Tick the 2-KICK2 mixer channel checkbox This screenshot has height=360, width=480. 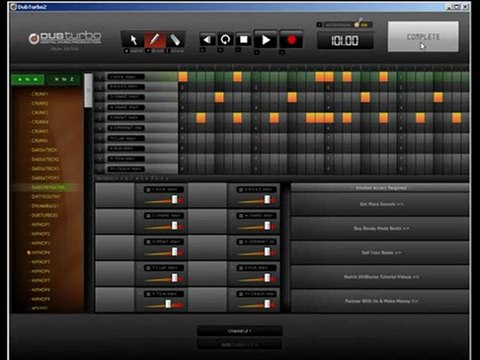click(241, 190)
